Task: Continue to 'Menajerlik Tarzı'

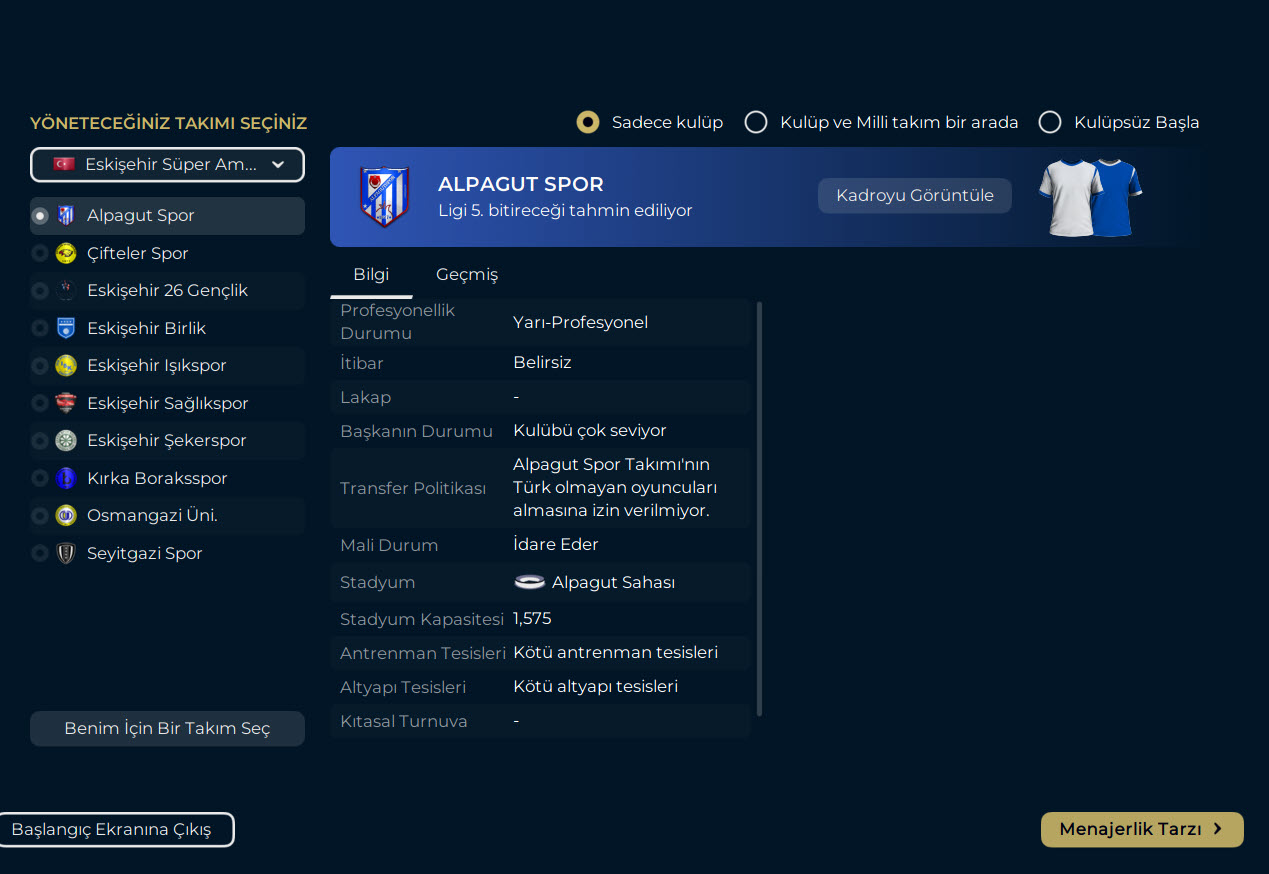Action: point(1141,829)
